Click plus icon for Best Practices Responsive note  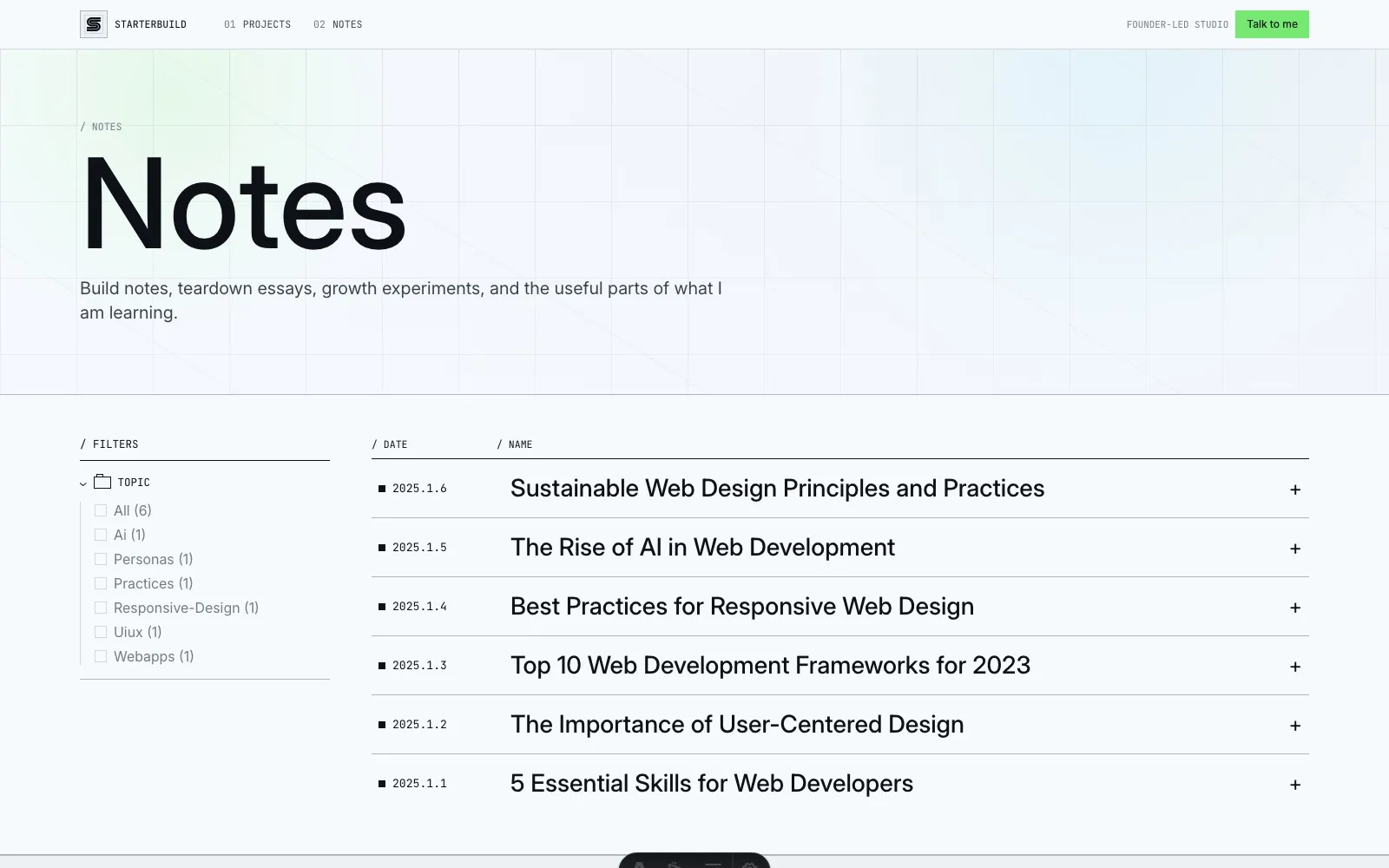click(x=1294, y=608)
